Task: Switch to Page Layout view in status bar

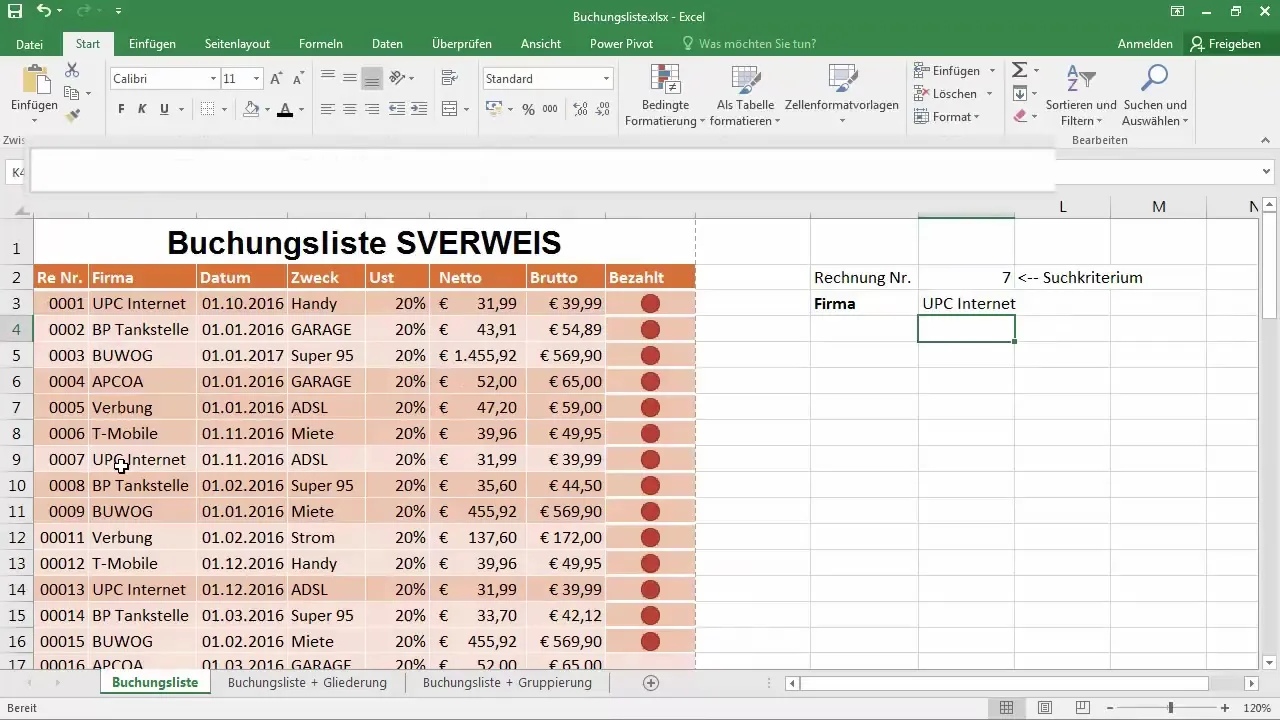Action: tap(1044, 708)
